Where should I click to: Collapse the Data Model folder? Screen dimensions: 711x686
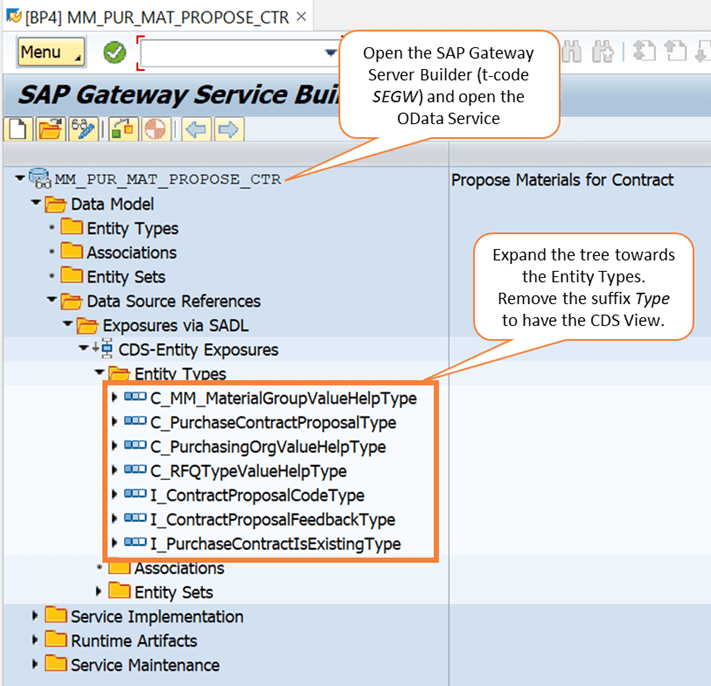[36, 202]
